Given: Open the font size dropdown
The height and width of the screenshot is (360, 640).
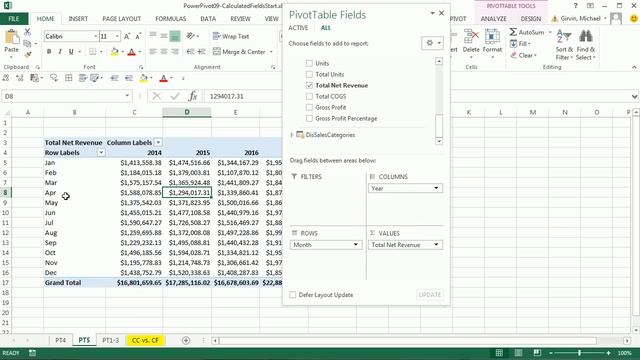Looking at the screenshot, I should pos(118,36).
